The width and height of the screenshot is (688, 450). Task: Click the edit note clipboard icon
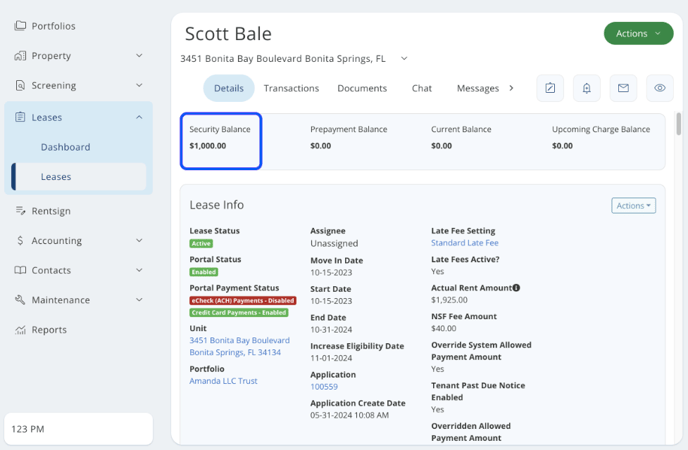550,88
